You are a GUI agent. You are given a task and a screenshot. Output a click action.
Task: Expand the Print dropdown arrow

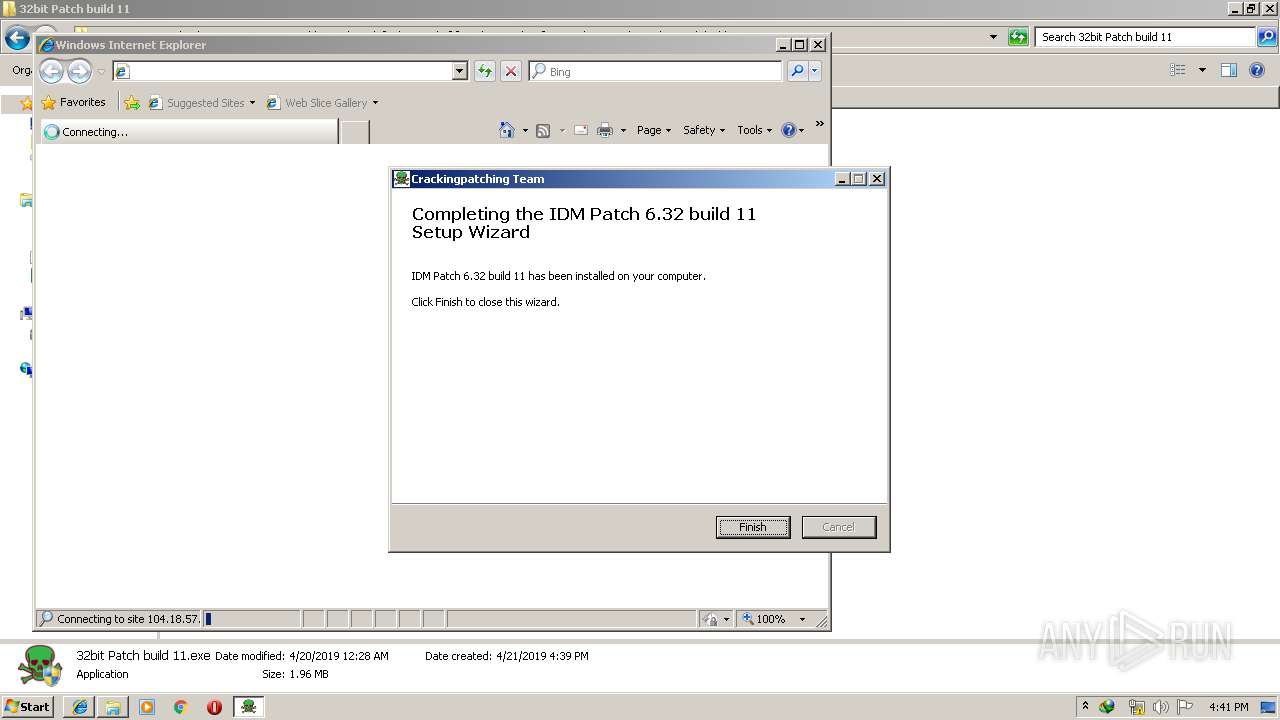(x=623, y=130)
